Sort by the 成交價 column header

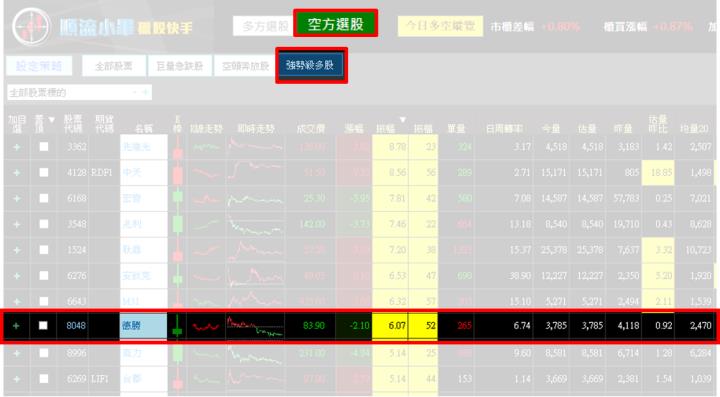pyautogui.click(x=310, y=129)
